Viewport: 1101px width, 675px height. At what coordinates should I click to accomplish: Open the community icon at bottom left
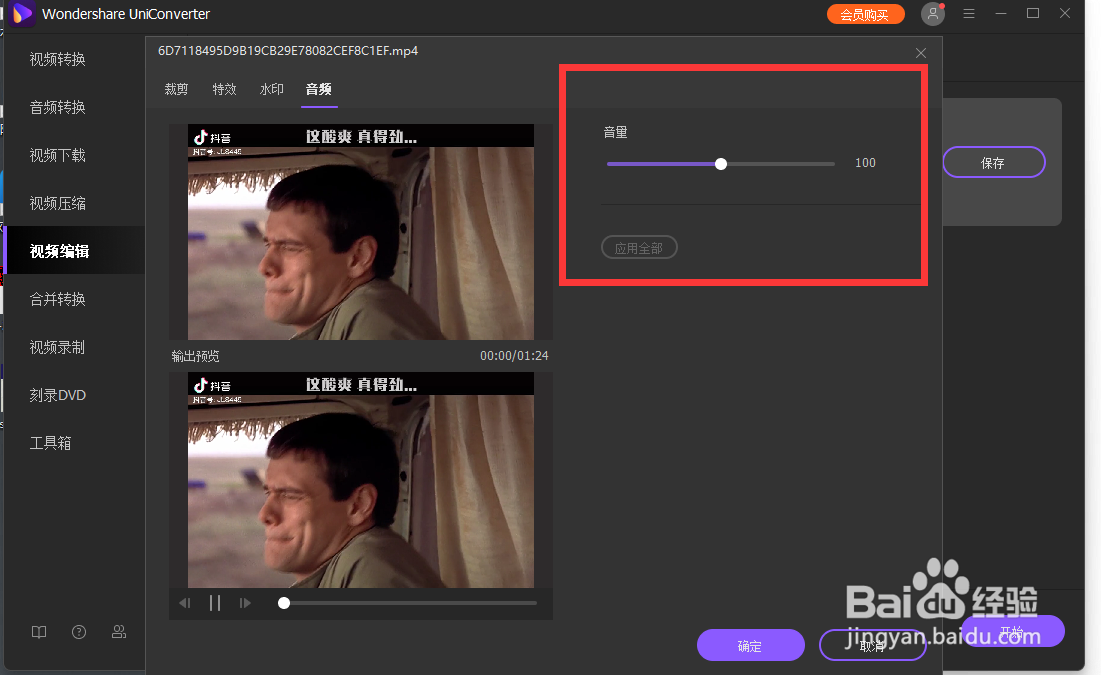pos(118,632)
